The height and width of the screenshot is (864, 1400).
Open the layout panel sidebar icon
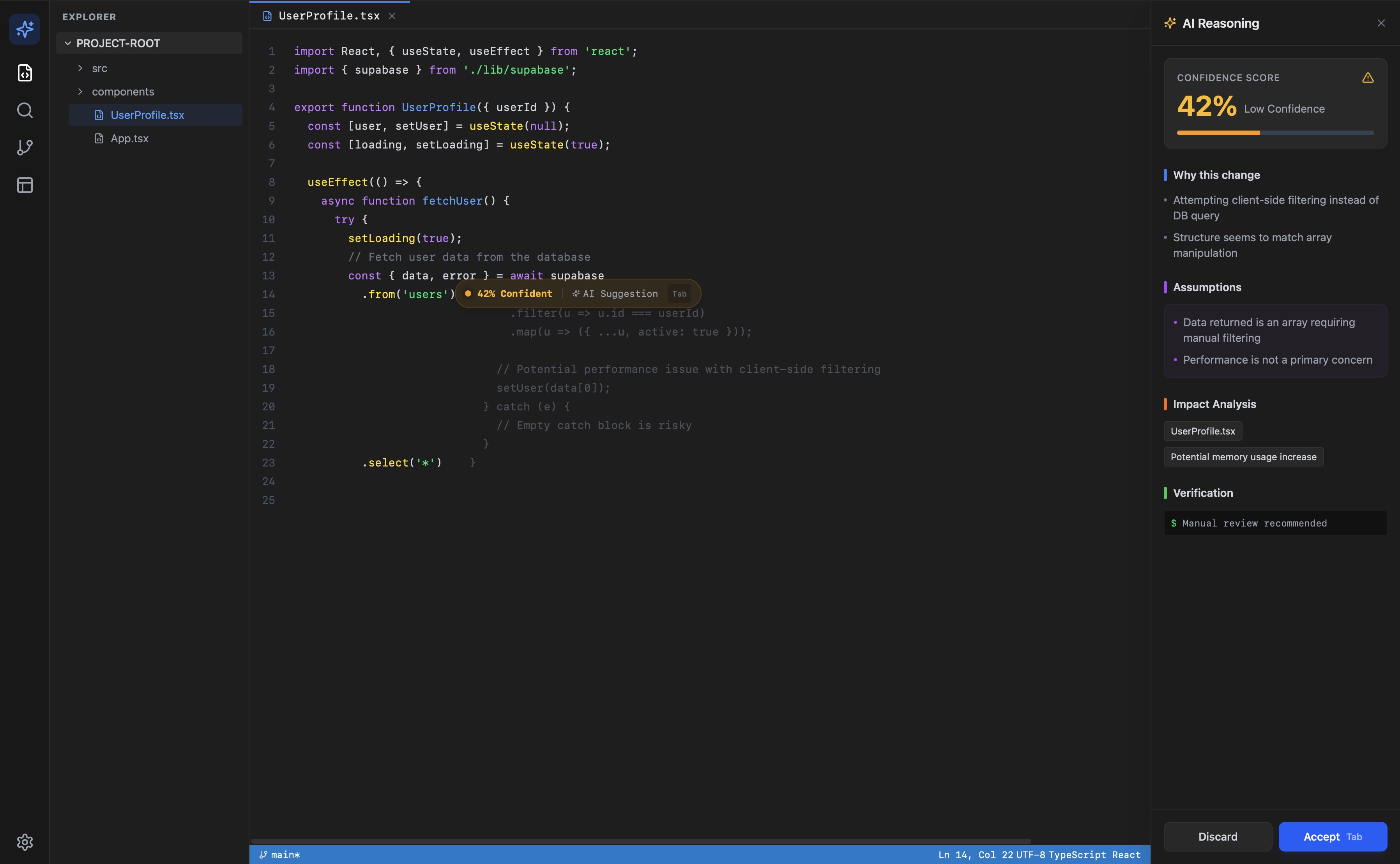point(25,185)
